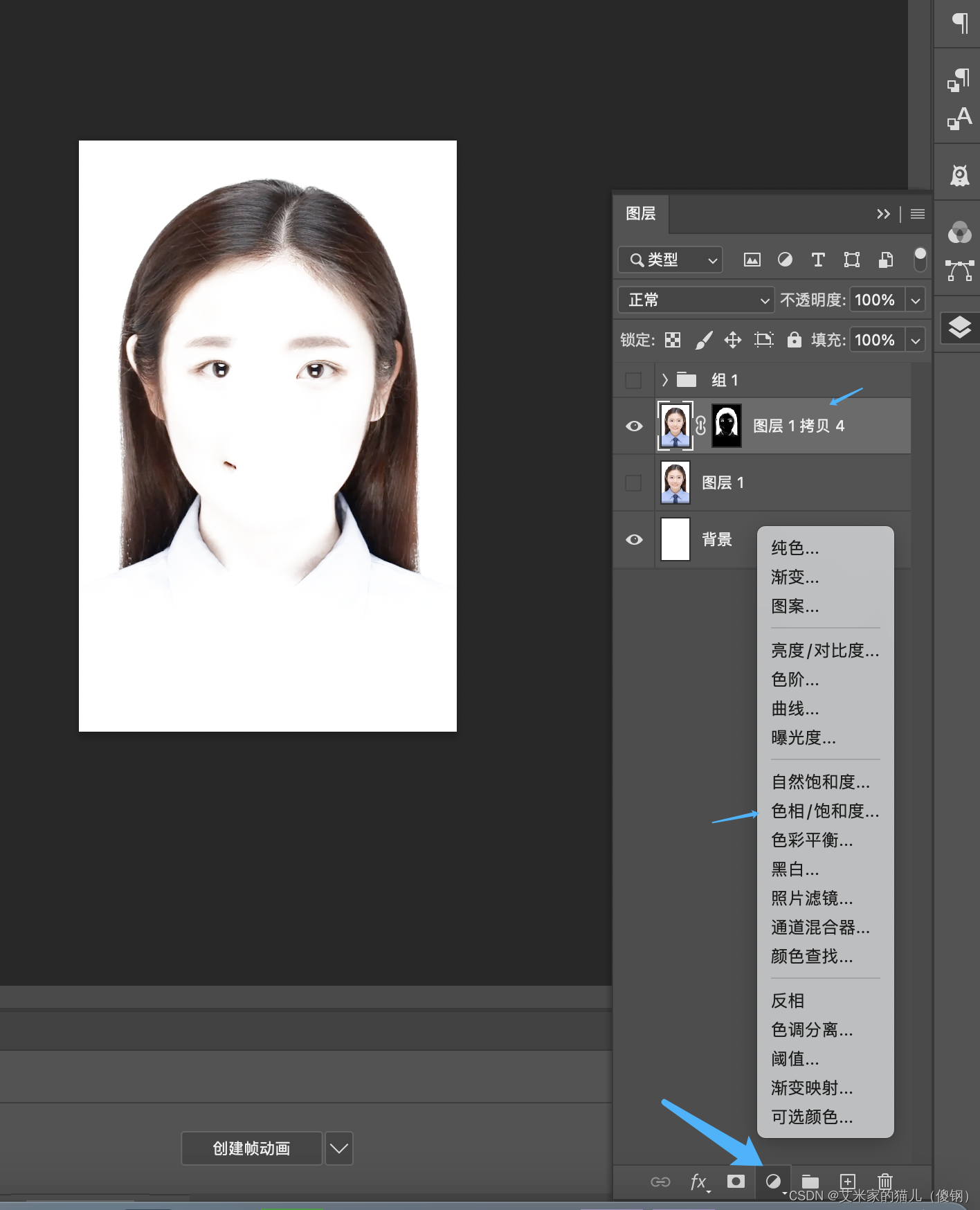Create a new layer plus icon
Screen dimensions: 980x1210
848,1181
